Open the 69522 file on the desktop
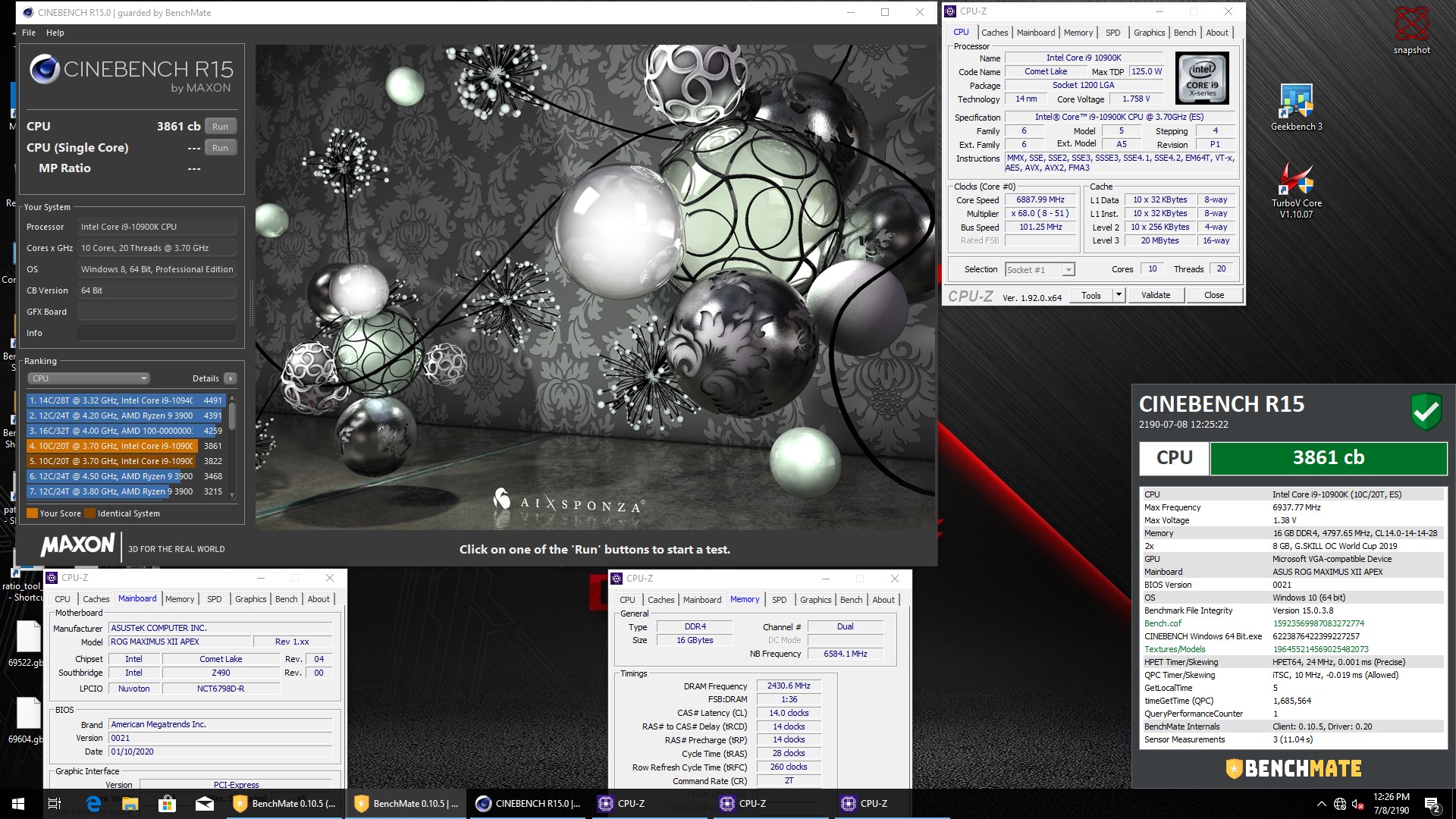Screen dimensions: 1456x819 (27, 645)
